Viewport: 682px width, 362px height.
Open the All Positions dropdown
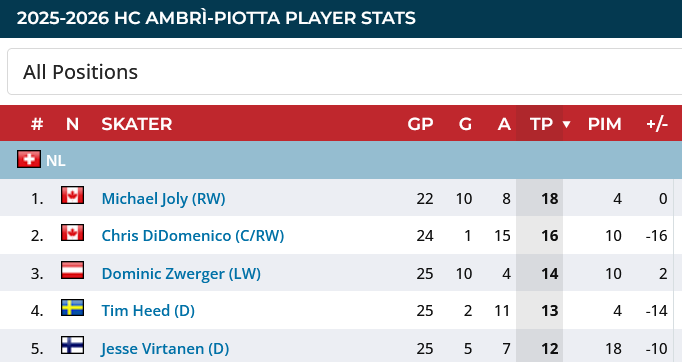click(x=344, y=72)
